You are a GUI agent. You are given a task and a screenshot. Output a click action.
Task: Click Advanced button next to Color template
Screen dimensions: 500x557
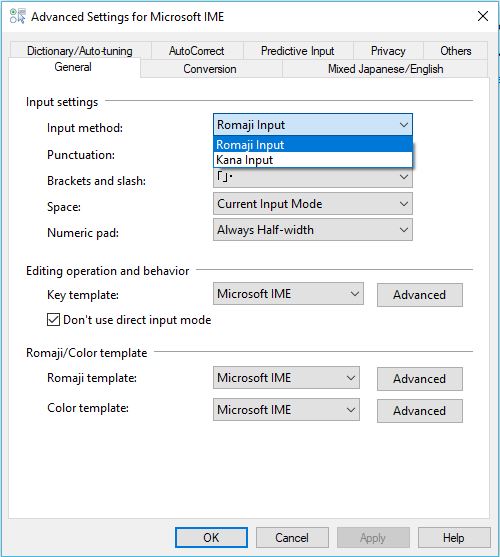click(420, 411)
